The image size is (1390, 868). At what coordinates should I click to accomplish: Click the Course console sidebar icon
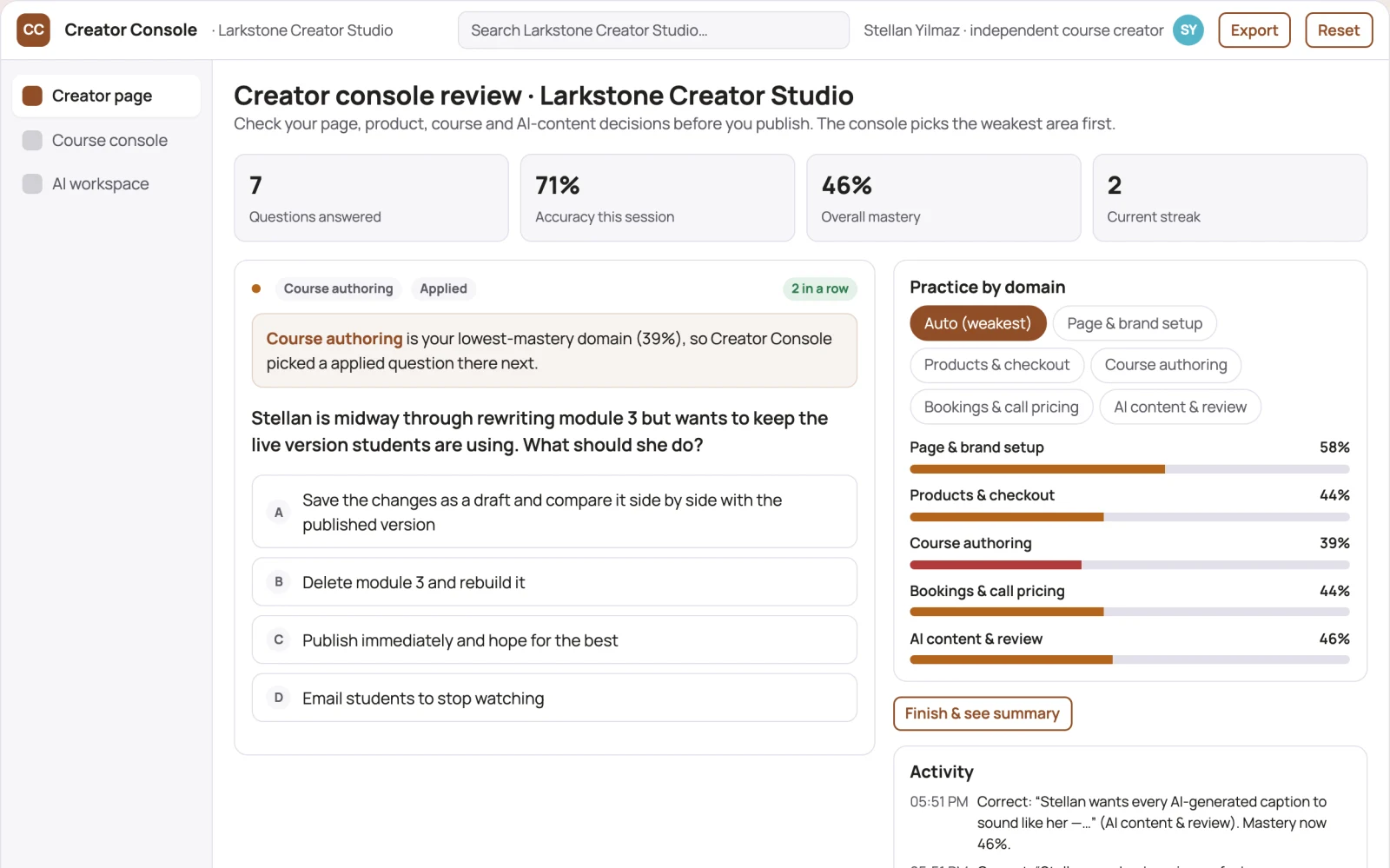[x=32, y=140]
